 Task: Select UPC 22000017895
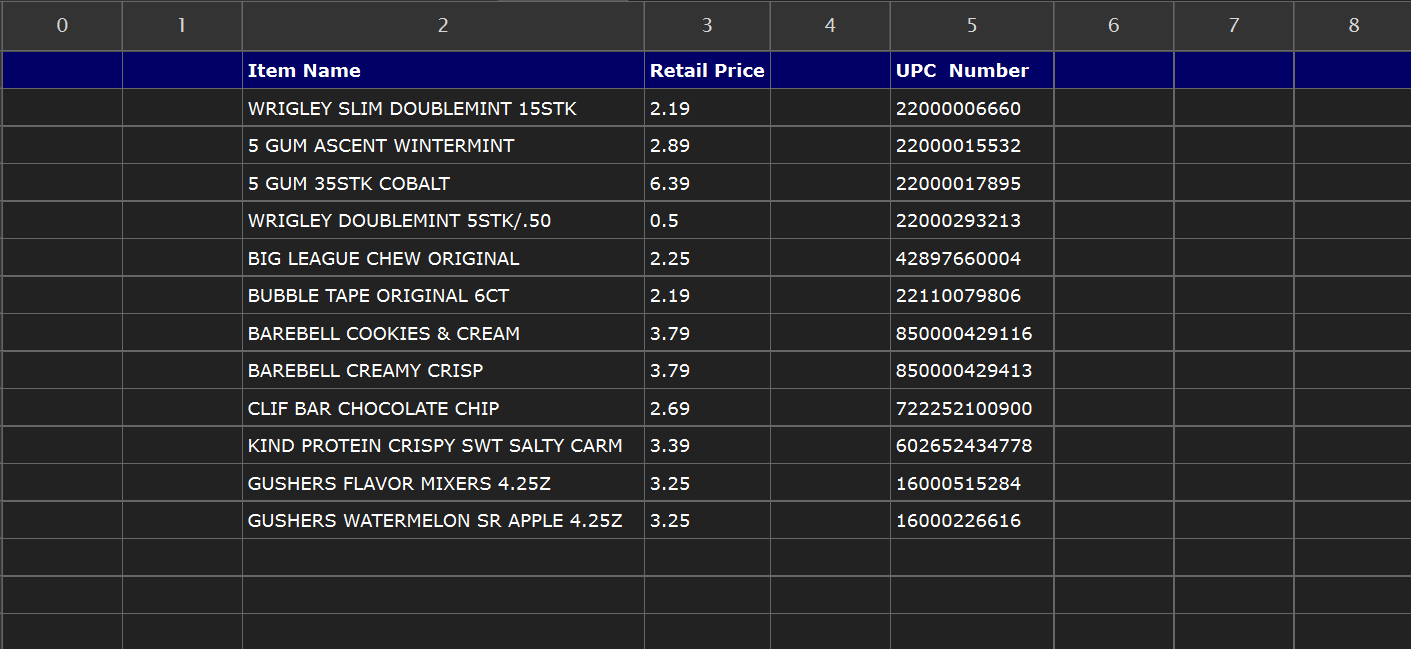pos(972,183)
